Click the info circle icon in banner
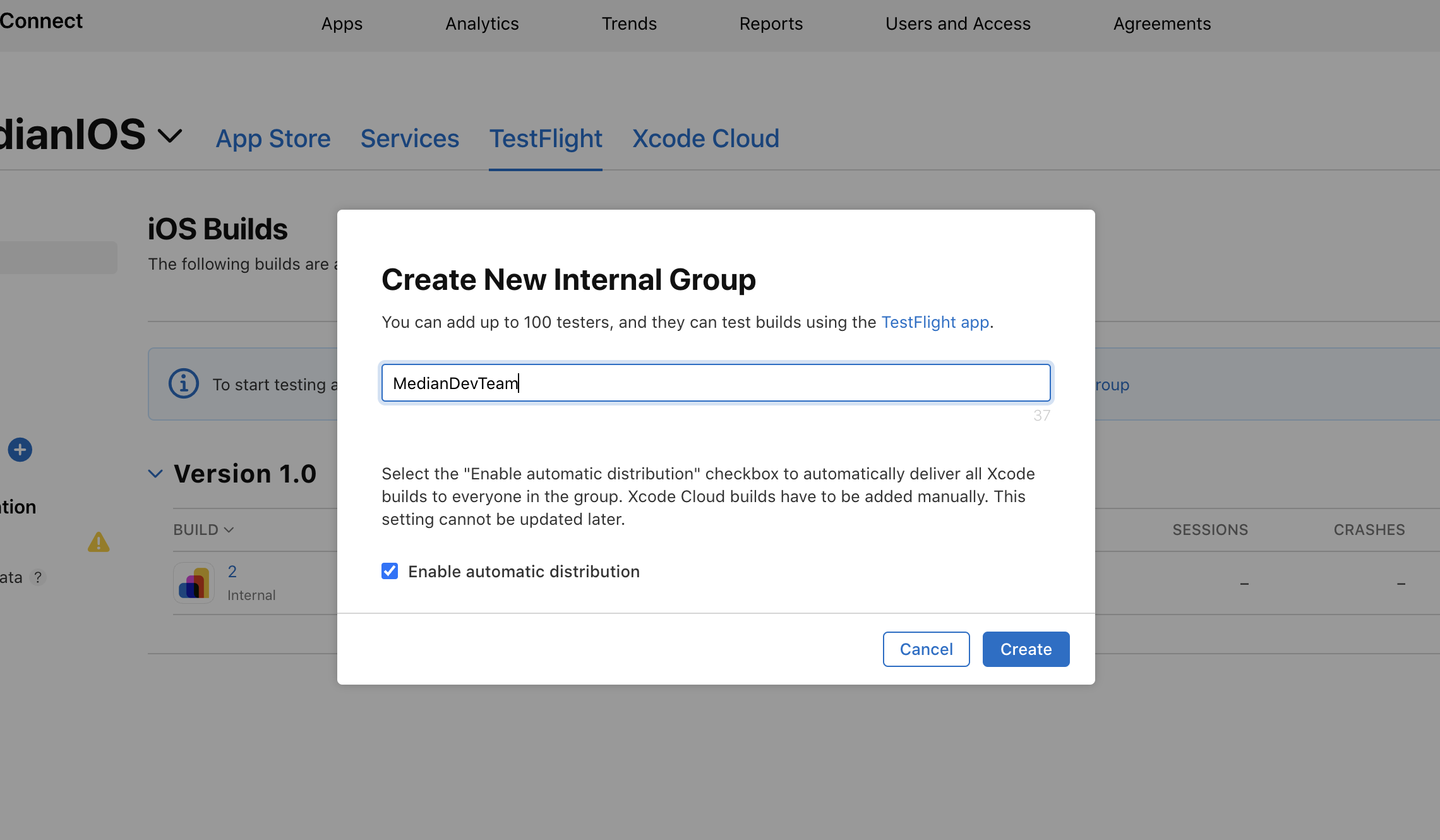Viewport: 1440px width, 840px height. point(184,383)
